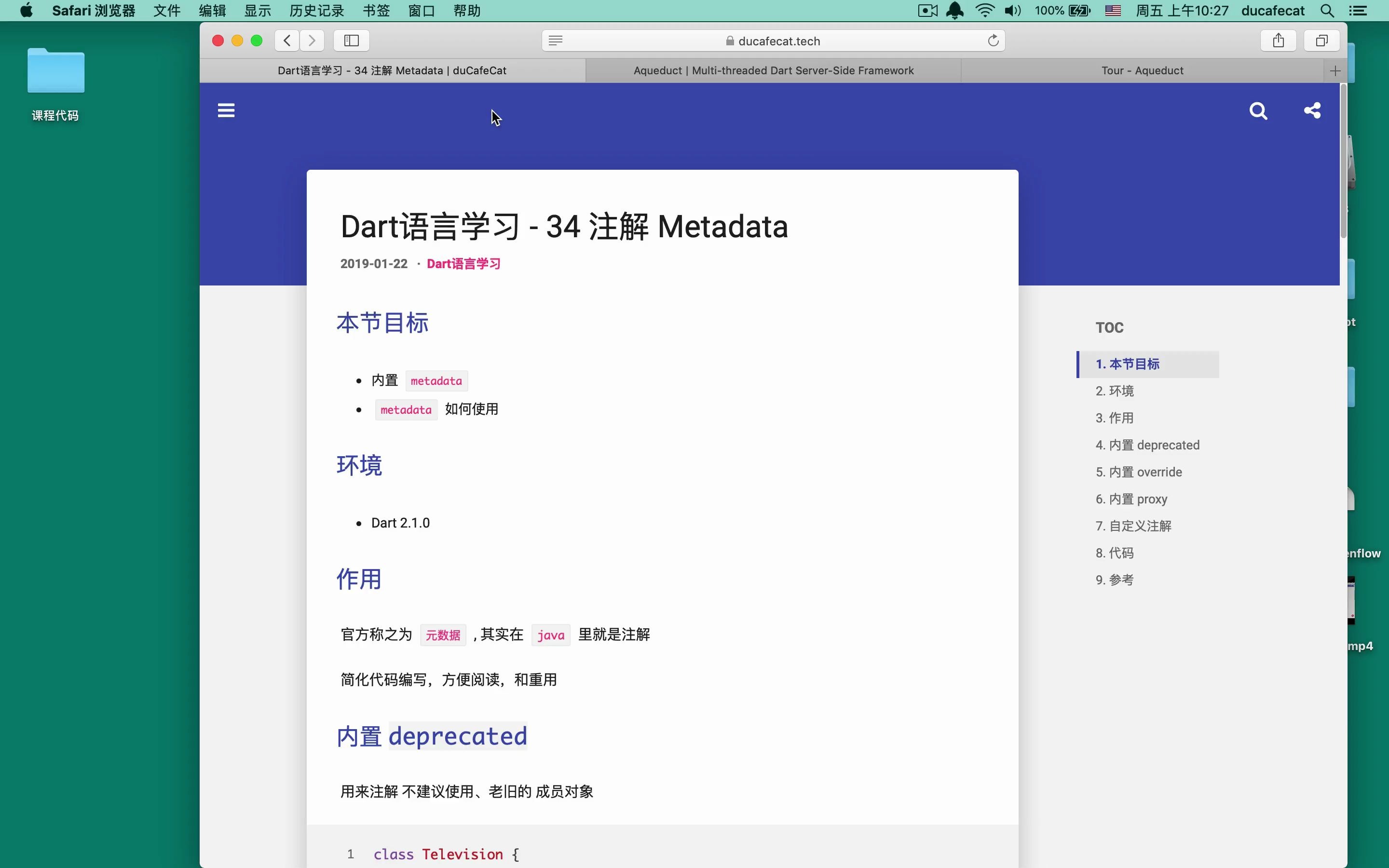This screenshot has height=868, width=1389.
Task: Click the 环境 section heading
Action: [359, 465]
